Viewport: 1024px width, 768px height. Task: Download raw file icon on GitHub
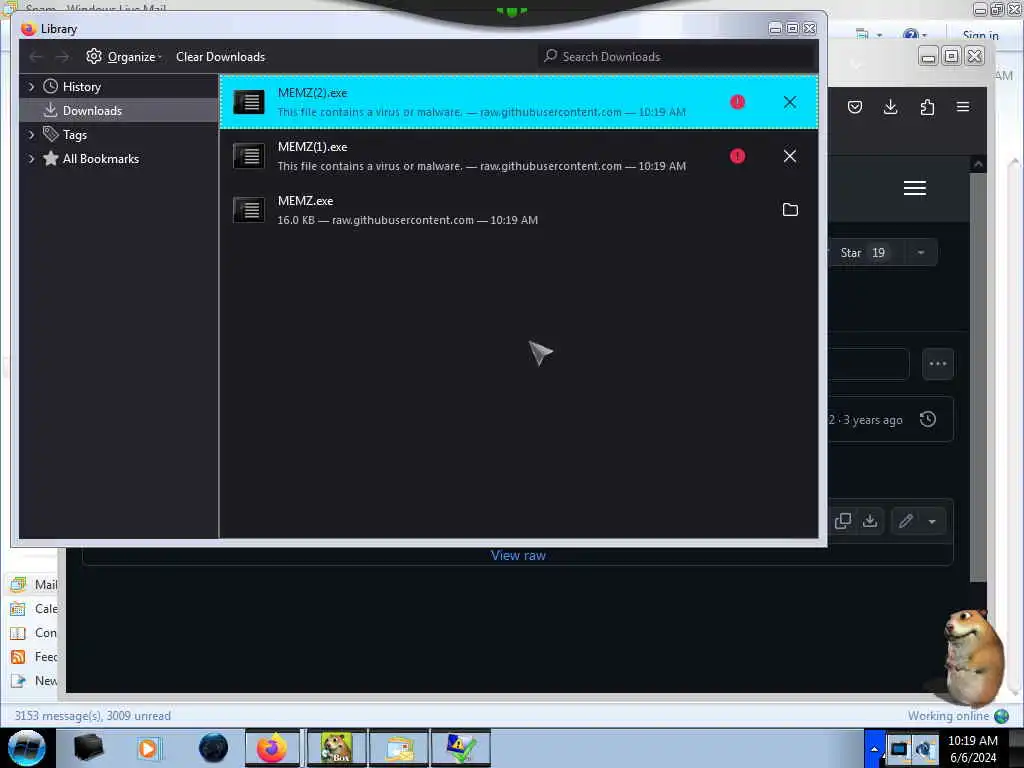[870, 521]
